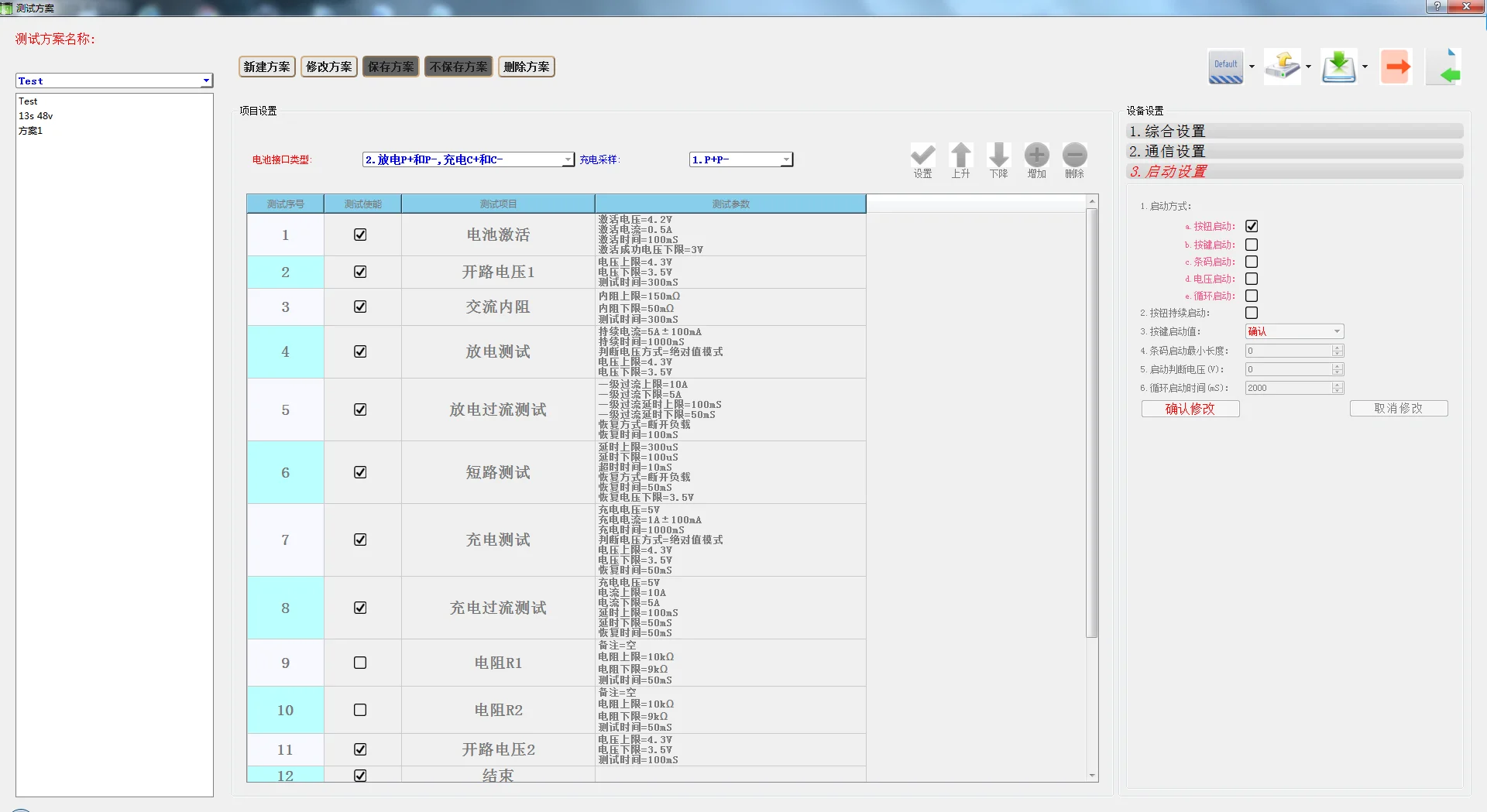
Task: Enable the 电阻R1 test checkbox
Action: (x=360, y=663)
